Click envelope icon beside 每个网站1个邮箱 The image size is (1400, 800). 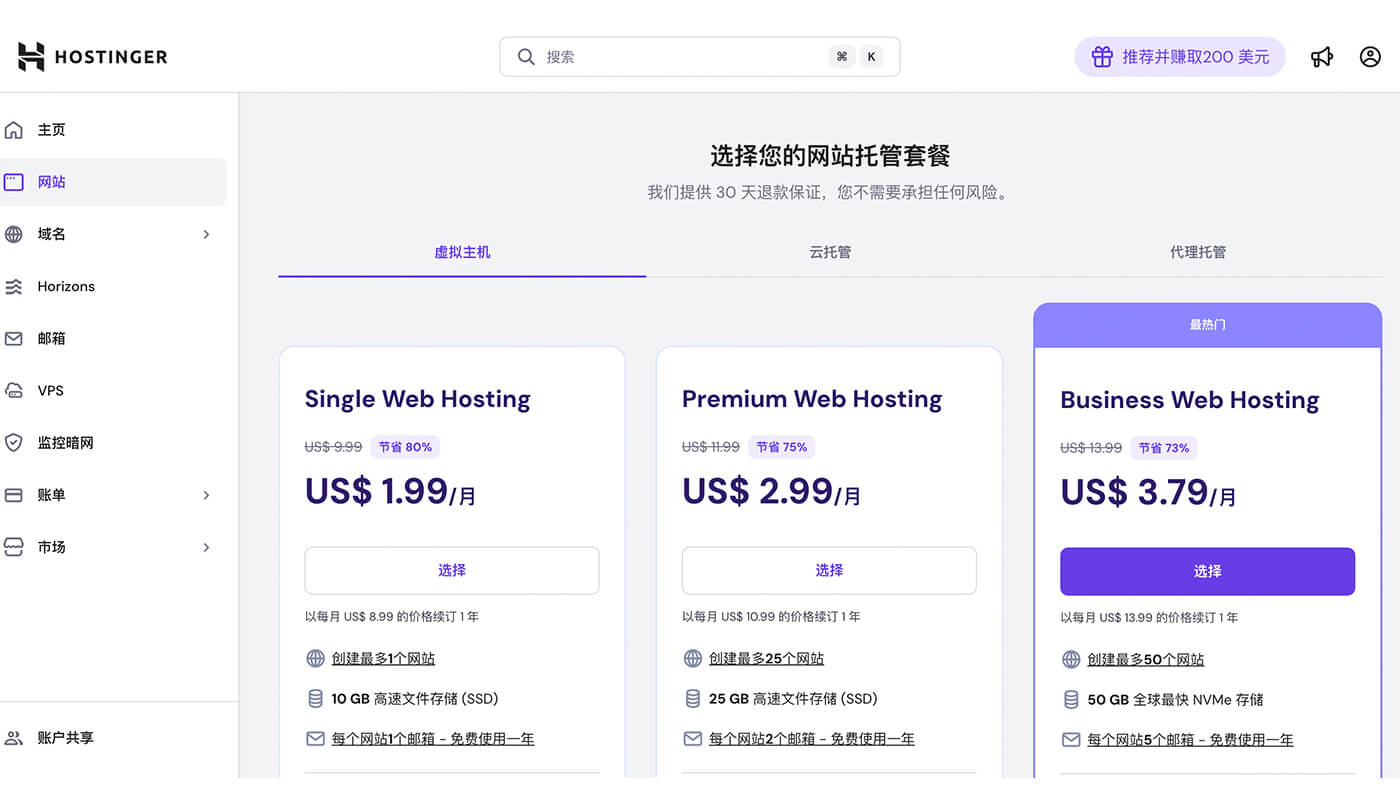(315, 739)
